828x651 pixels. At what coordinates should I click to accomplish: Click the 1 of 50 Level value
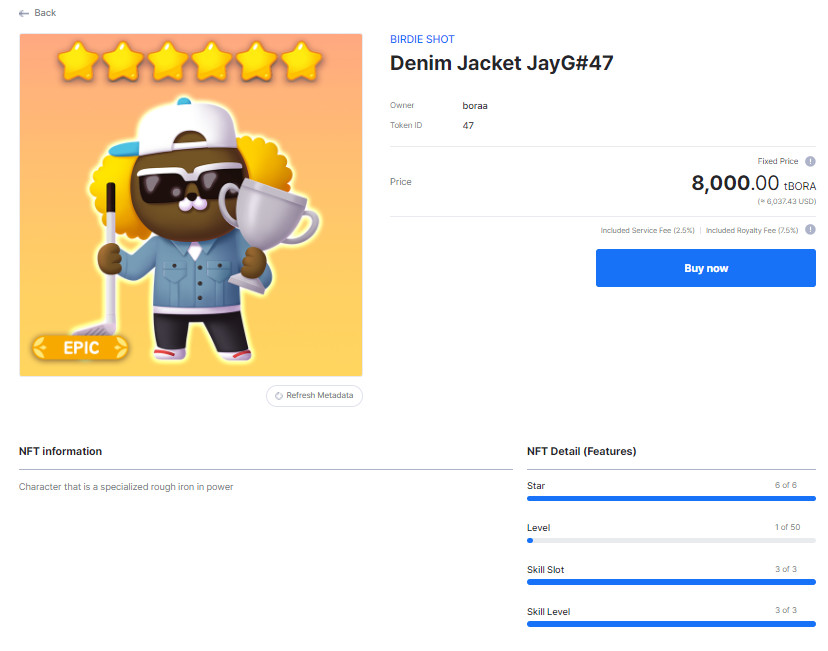coord(787,527)
